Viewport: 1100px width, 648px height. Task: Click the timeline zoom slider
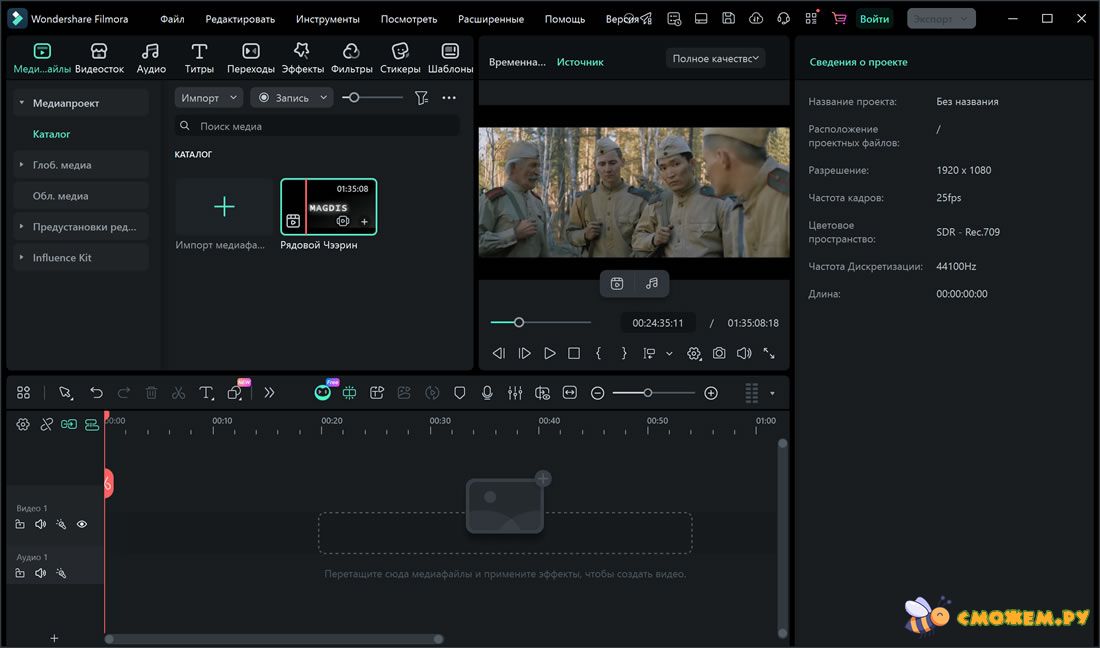tap(648, 393)
